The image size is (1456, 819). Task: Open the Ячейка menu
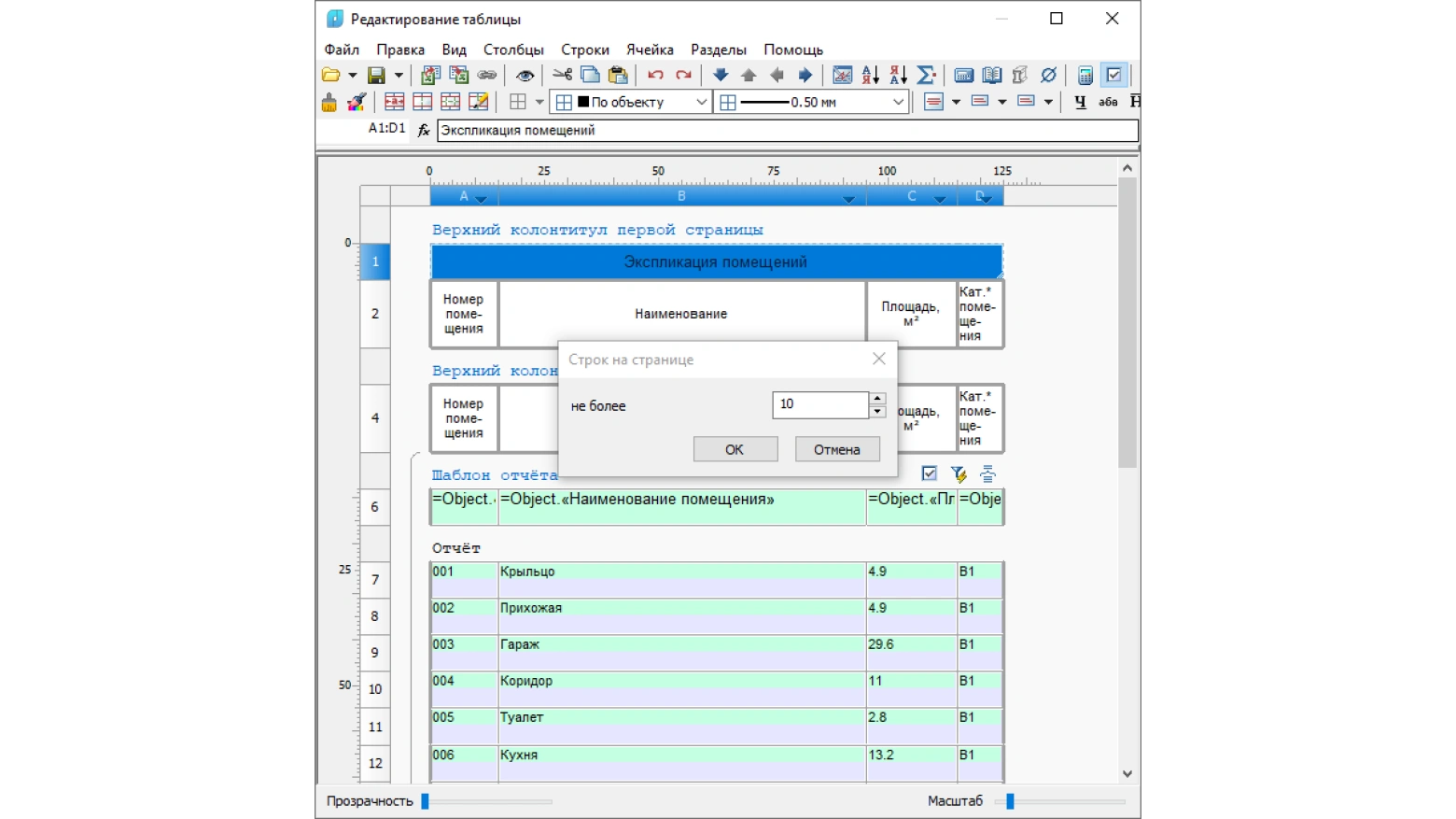pyautogui.click(x=650, y=49)
